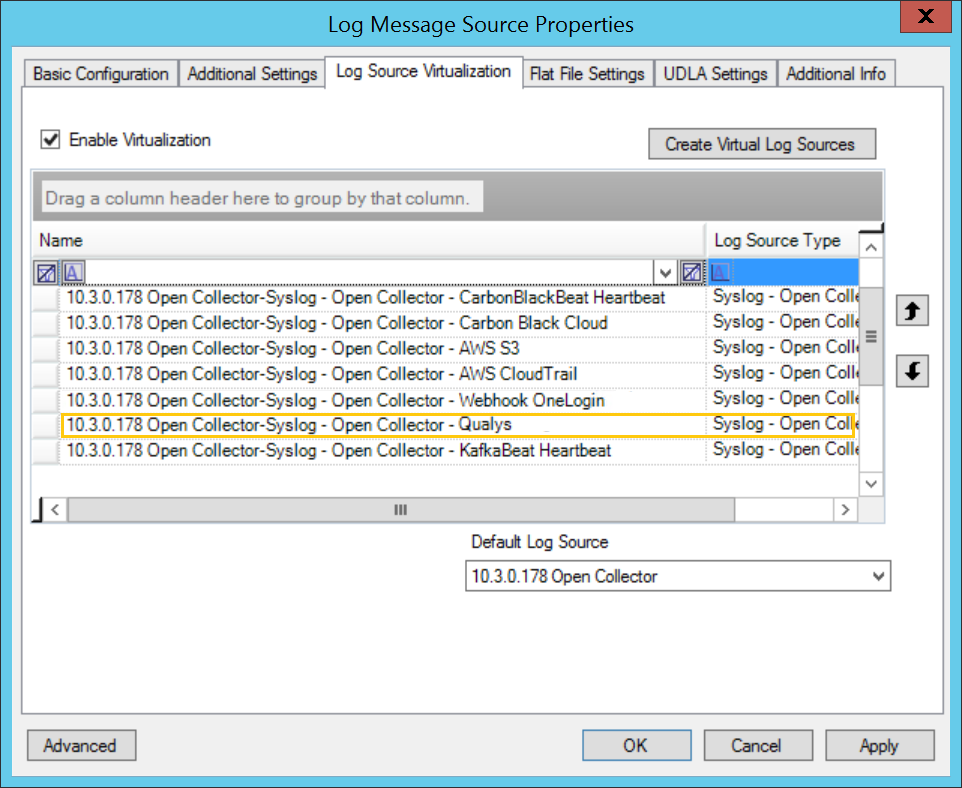Uncheck the Enable Virtualization checkbox

tap(51, 140)
